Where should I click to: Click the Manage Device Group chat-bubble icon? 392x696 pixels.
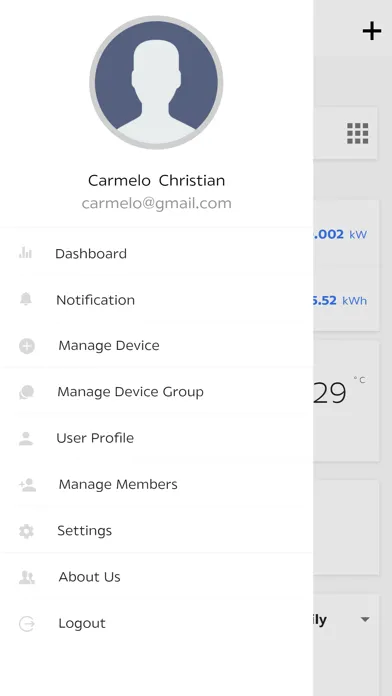(27, 392)
